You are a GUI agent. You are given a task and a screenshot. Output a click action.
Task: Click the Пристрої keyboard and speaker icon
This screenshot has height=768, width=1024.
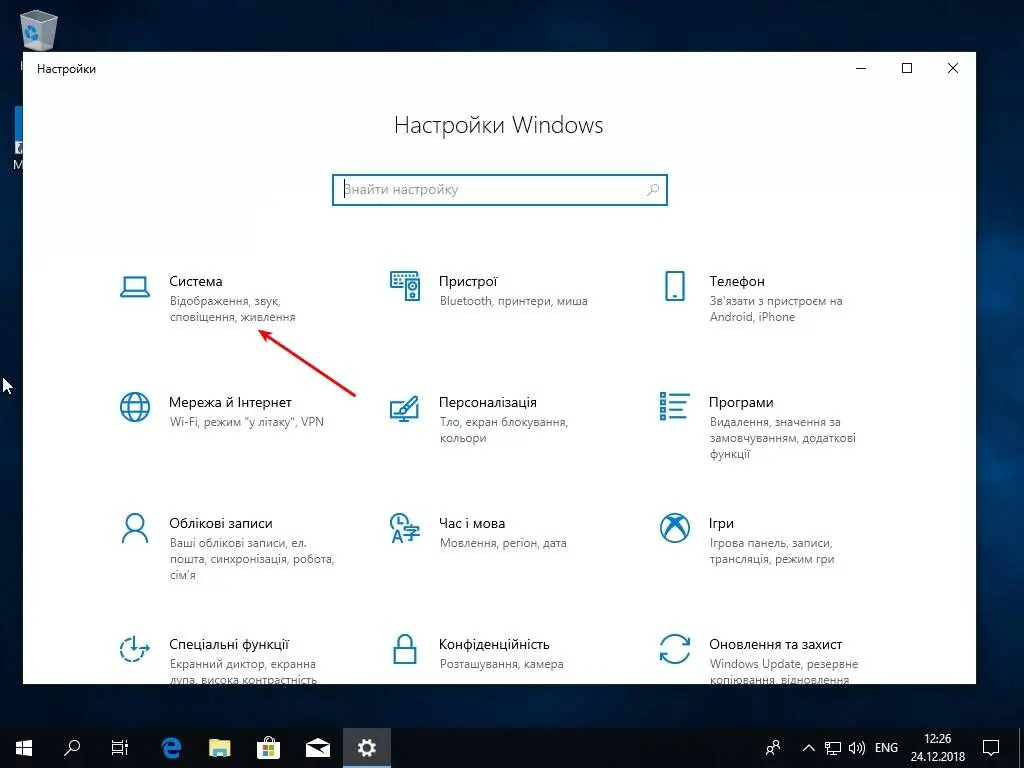[x=405, y=286]
